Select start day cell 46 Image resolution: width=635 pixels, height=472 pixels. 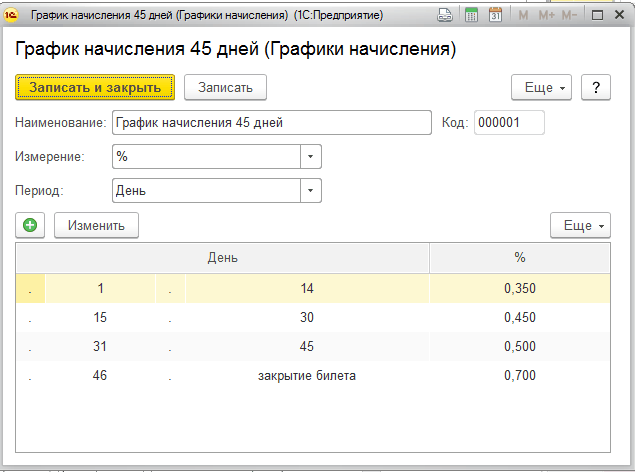click(x=100, y=376)
